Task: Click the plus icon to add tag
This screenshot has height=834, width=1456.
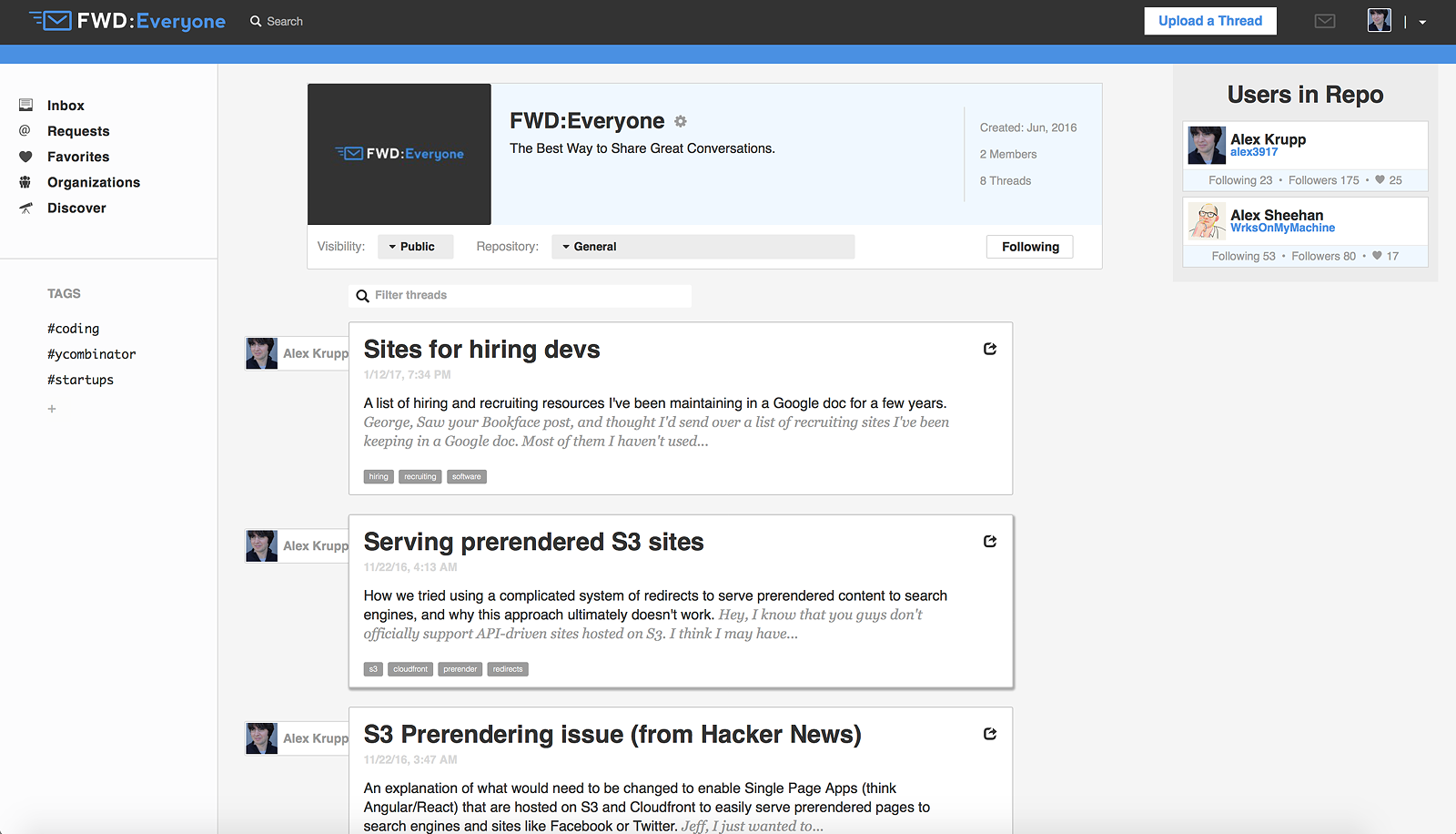Action: [52, 409]
